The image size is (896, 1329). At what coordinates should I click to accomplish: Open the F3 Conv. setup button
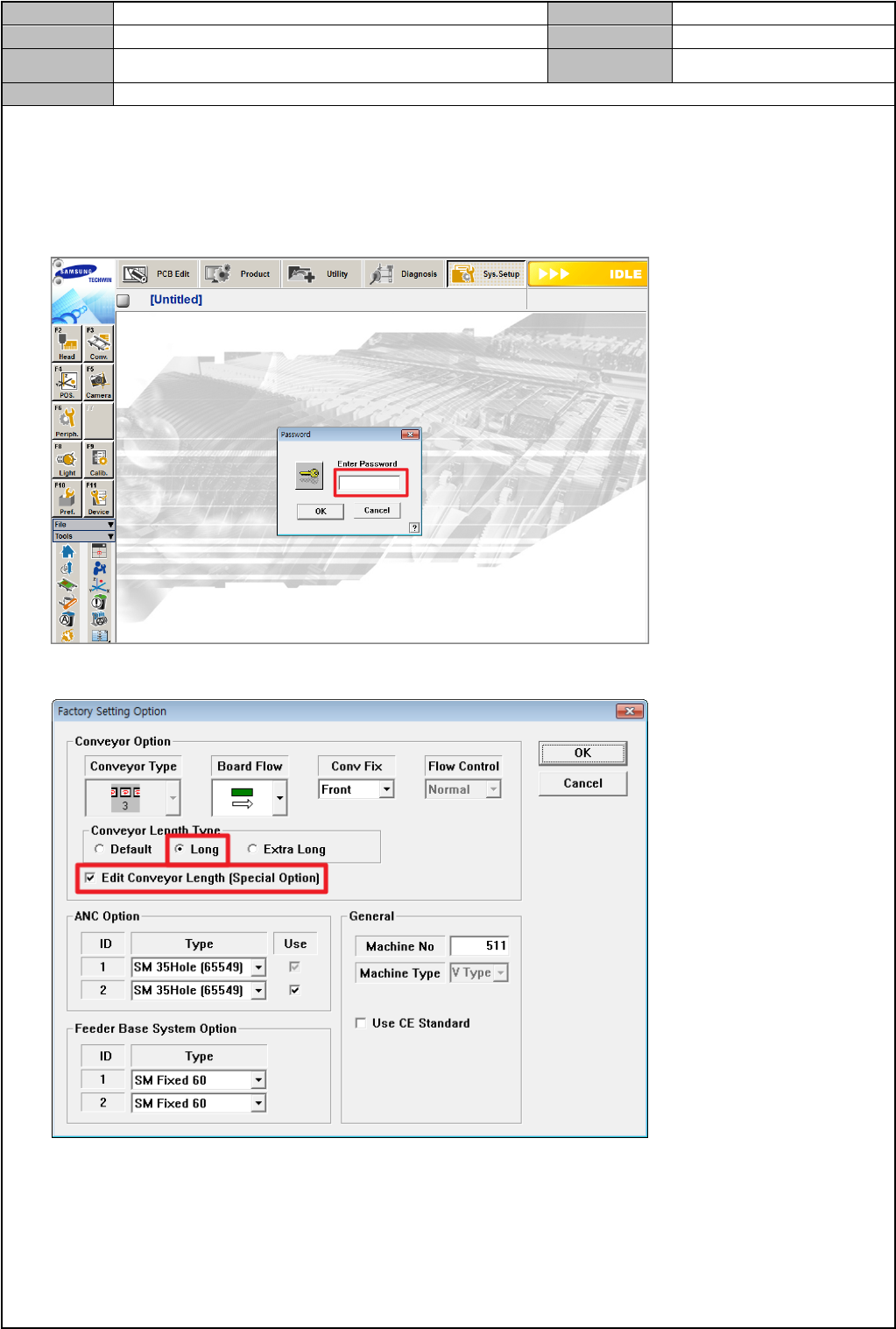click(99, 343)
